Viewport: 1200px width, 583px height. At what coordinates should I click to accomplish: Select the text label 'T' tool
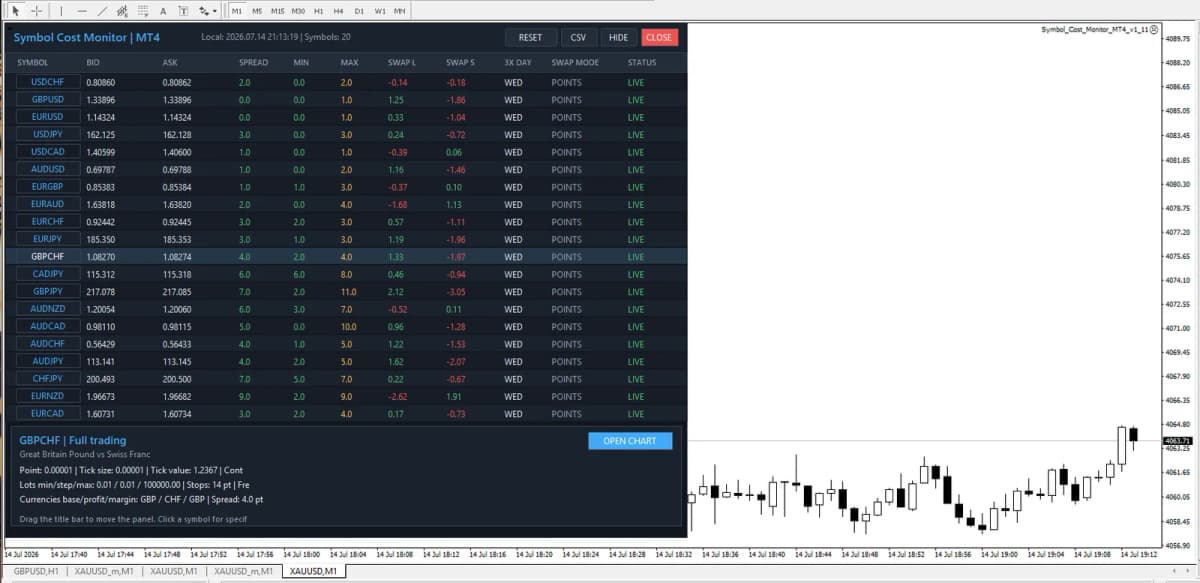click(183, 10)
